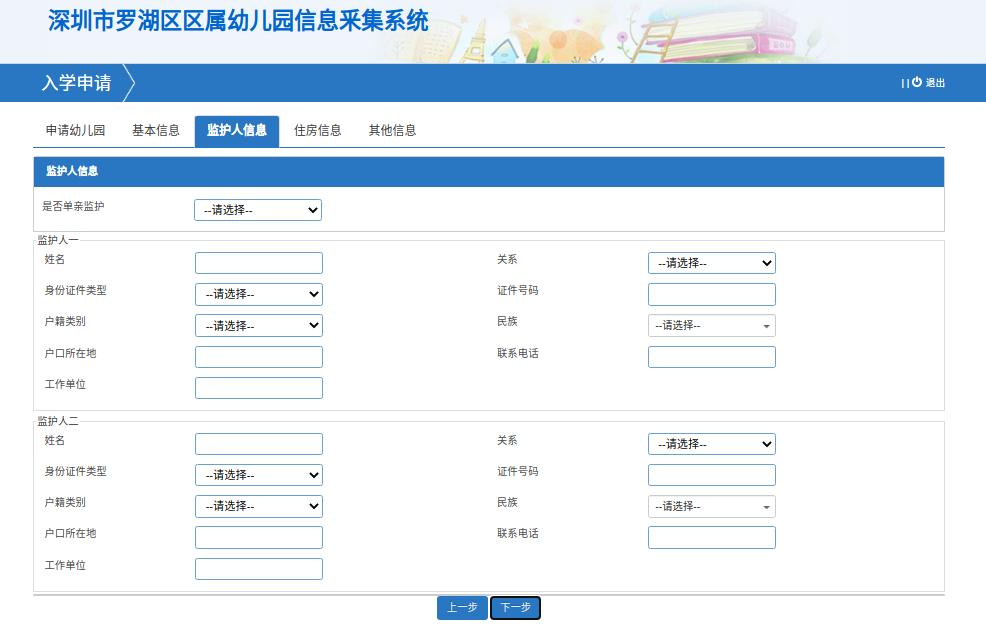Screen dimensions: 986x640
Task: Open the 户籍类别 dropdown for 监护人一
Action: [x=257, y=325]
